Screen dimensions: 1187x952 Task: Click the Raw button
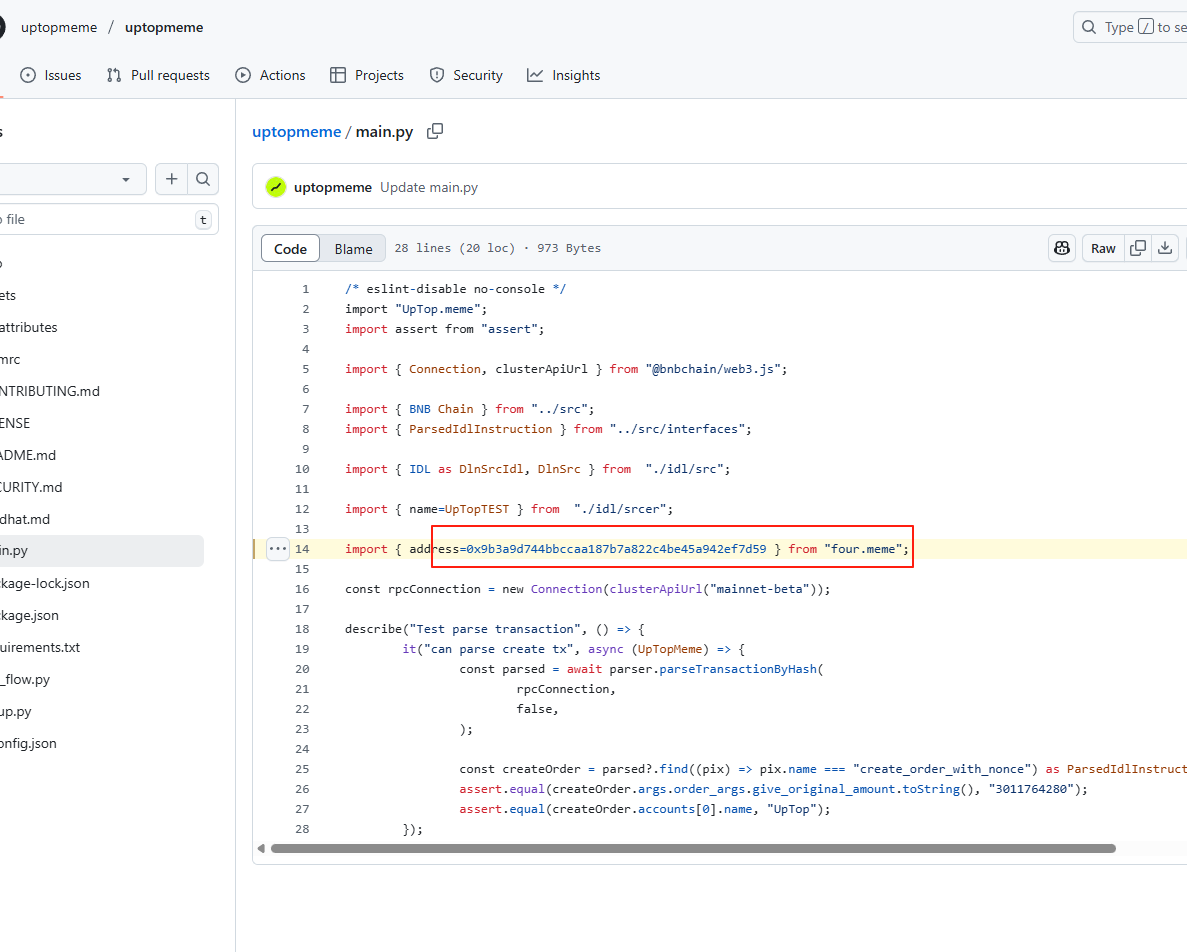tap(1103, 248)
